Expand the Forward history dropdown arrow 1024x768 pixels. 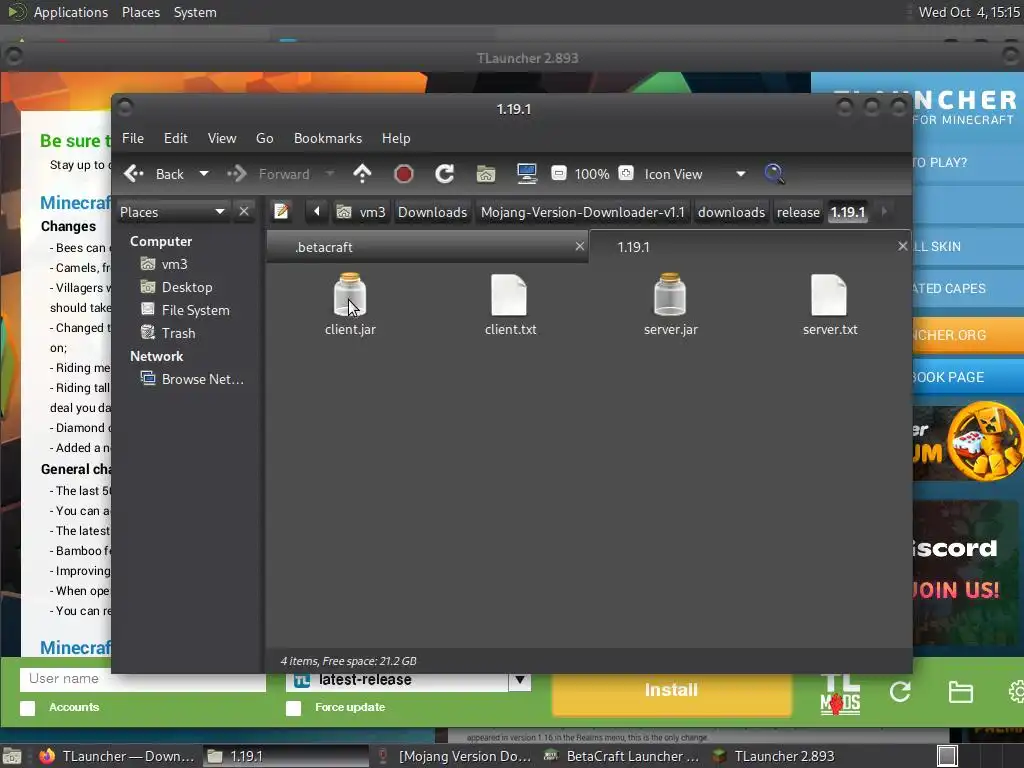coord(330,174)
